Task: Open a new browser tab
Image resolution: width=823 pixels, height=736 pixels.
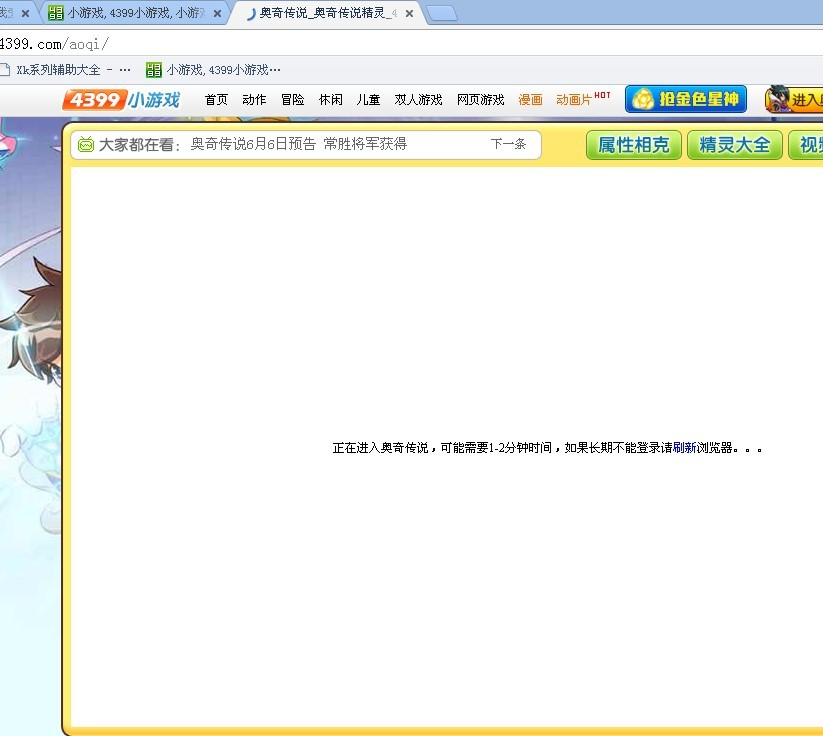Action: (441, 14)
